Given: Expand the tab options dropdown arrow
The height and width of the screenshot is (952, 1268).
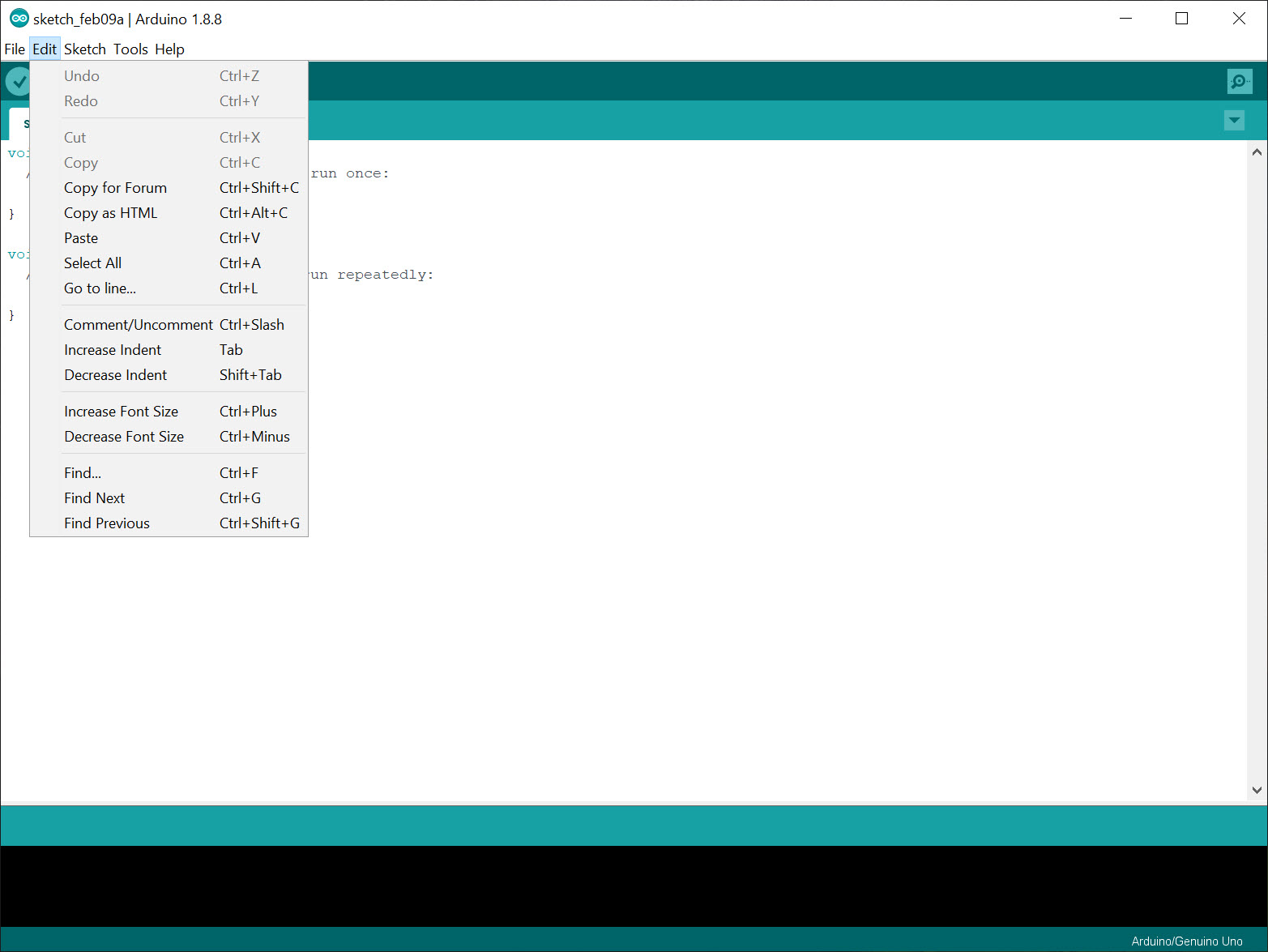Looking at the screenshot, I should 1233,121.
